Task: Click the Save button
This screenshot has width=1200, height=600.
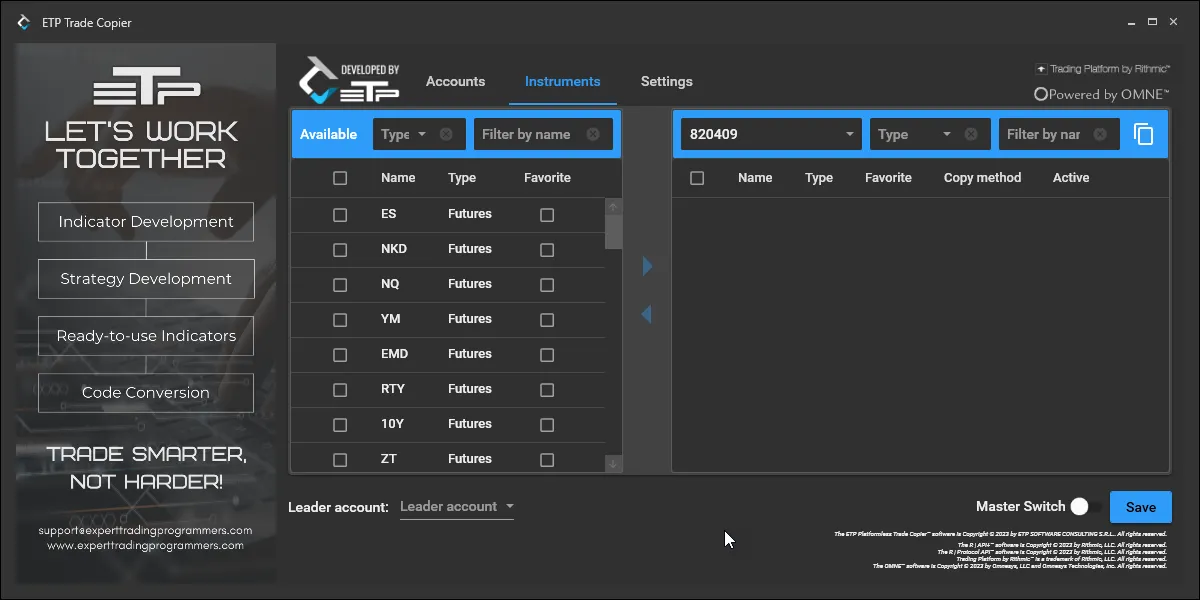Action: (x=1141, y=507)
